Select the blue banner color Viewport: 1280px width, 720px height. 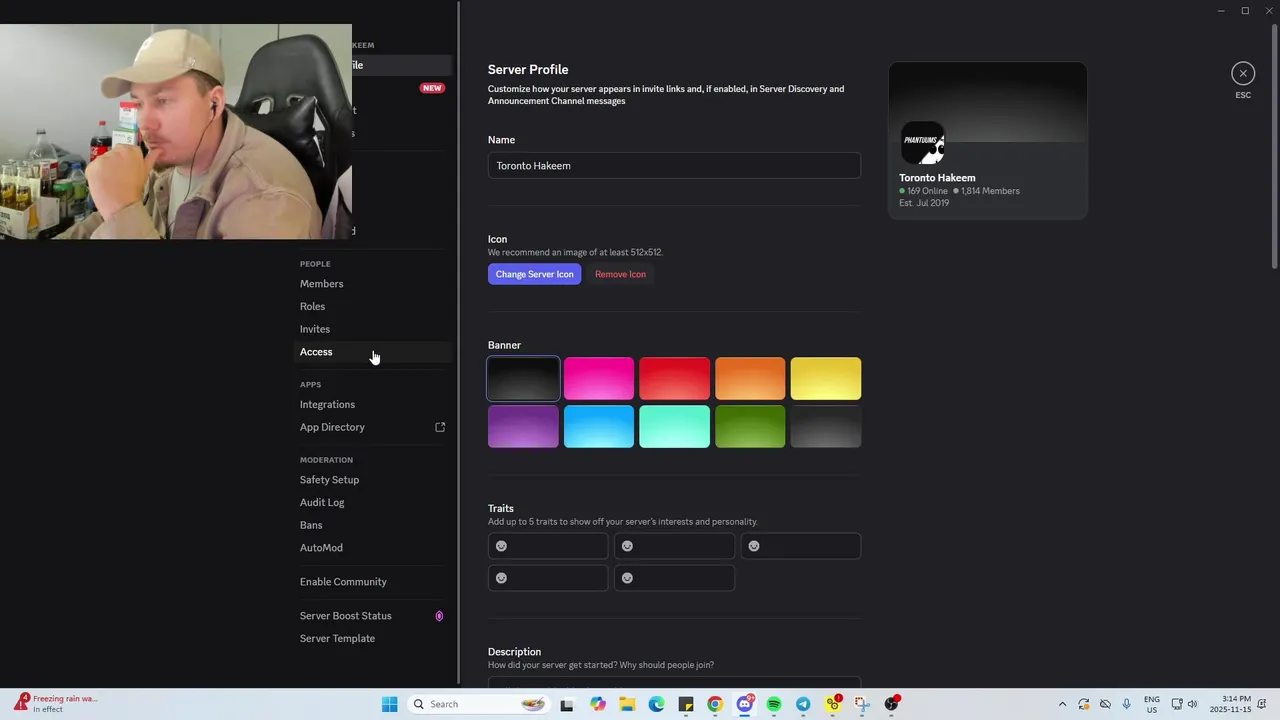599,426
